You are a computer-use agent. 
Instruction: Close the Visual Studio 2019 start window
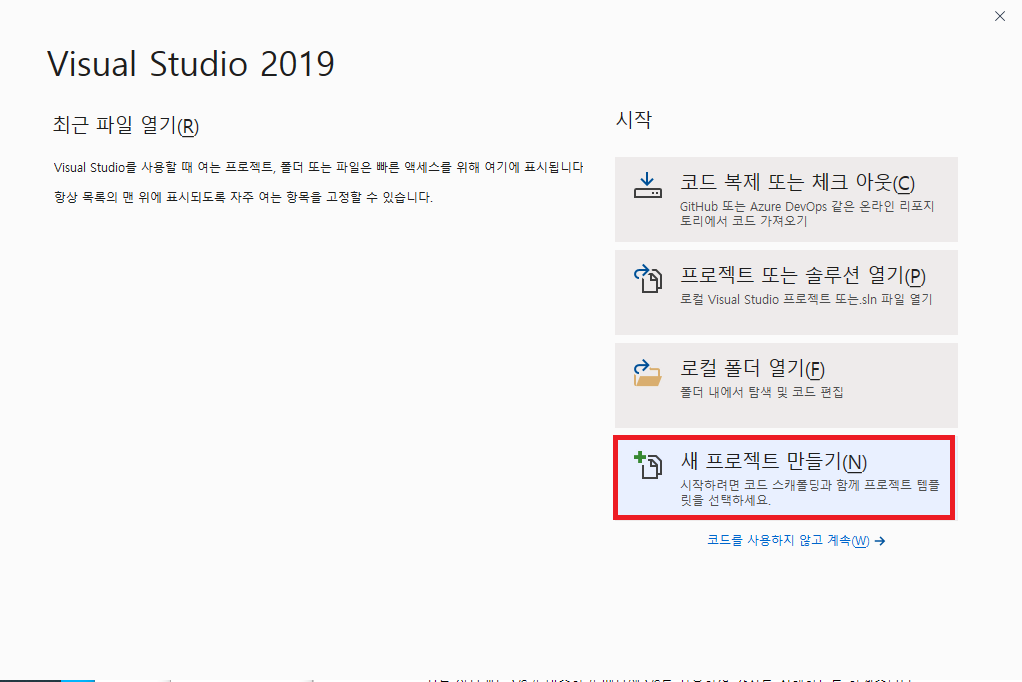pos(1000,16)
